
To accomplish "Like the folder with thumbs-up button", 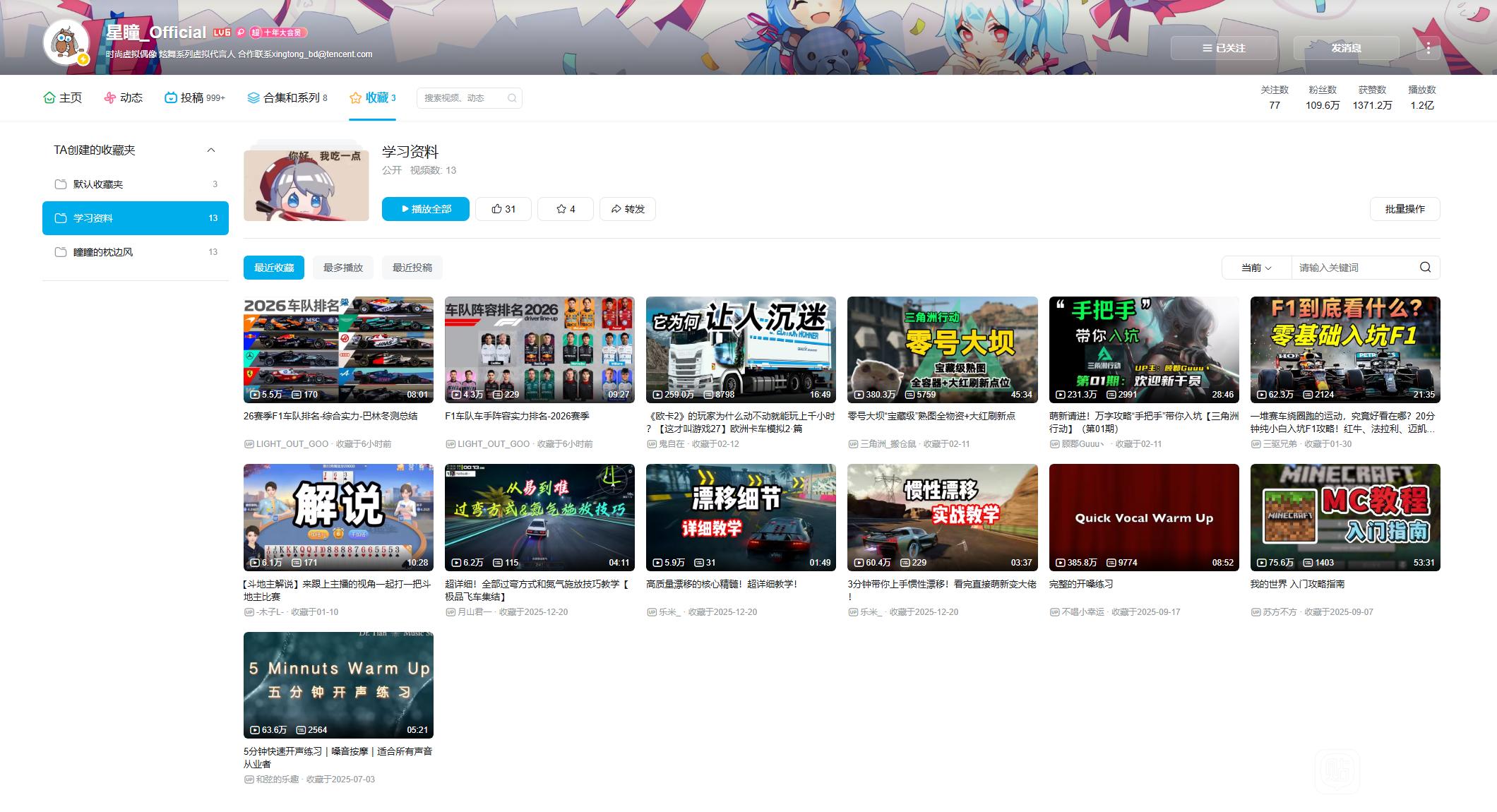I will pos(503,209).
